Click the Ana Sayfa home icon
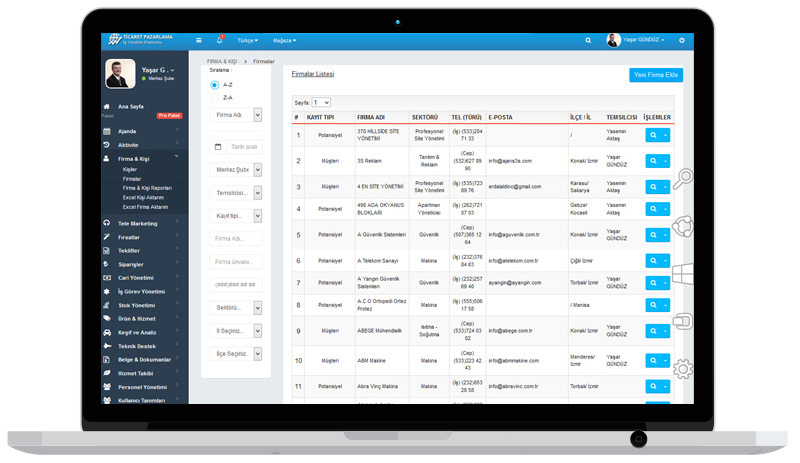The image size is (800, 463). click(x=107, y=107)
